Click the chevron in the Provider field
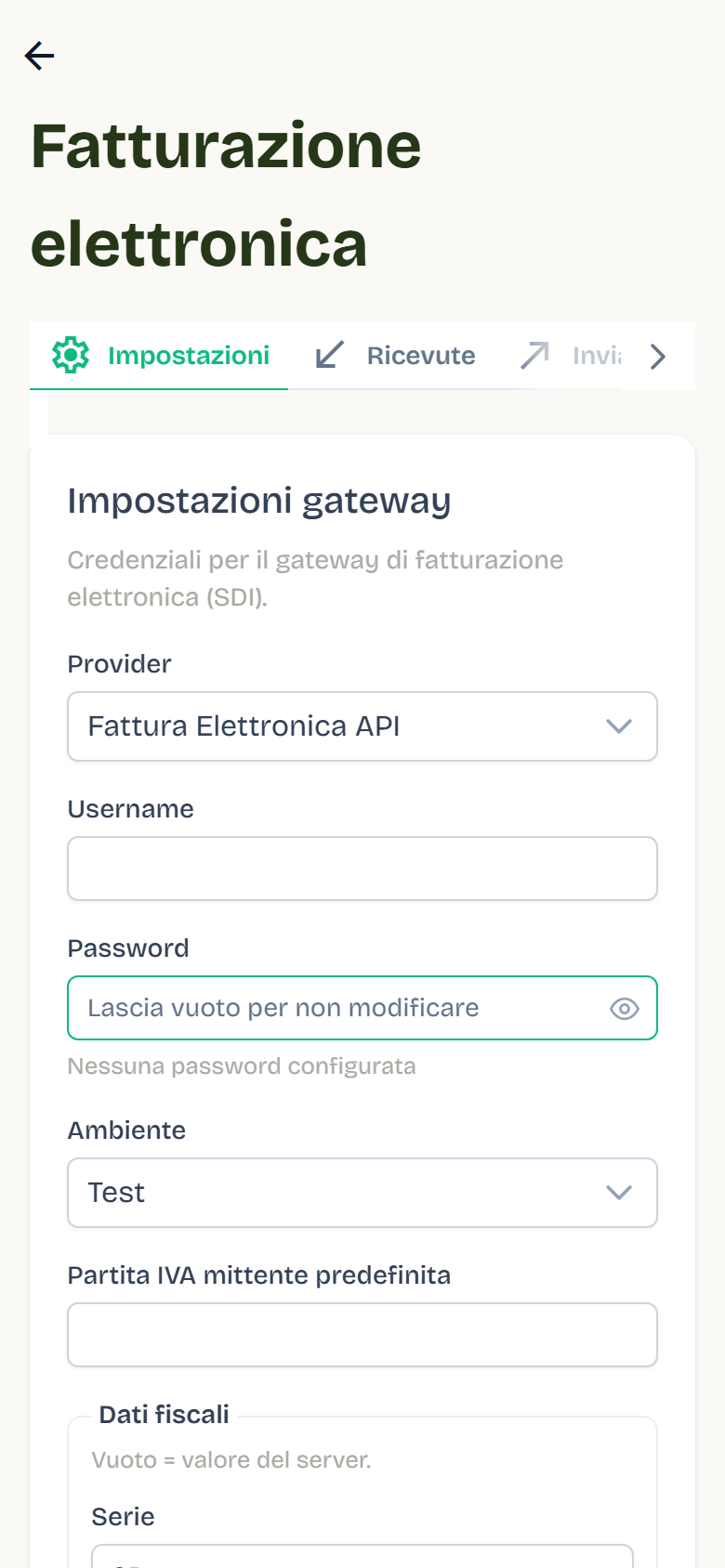 [x=619, y=726]
